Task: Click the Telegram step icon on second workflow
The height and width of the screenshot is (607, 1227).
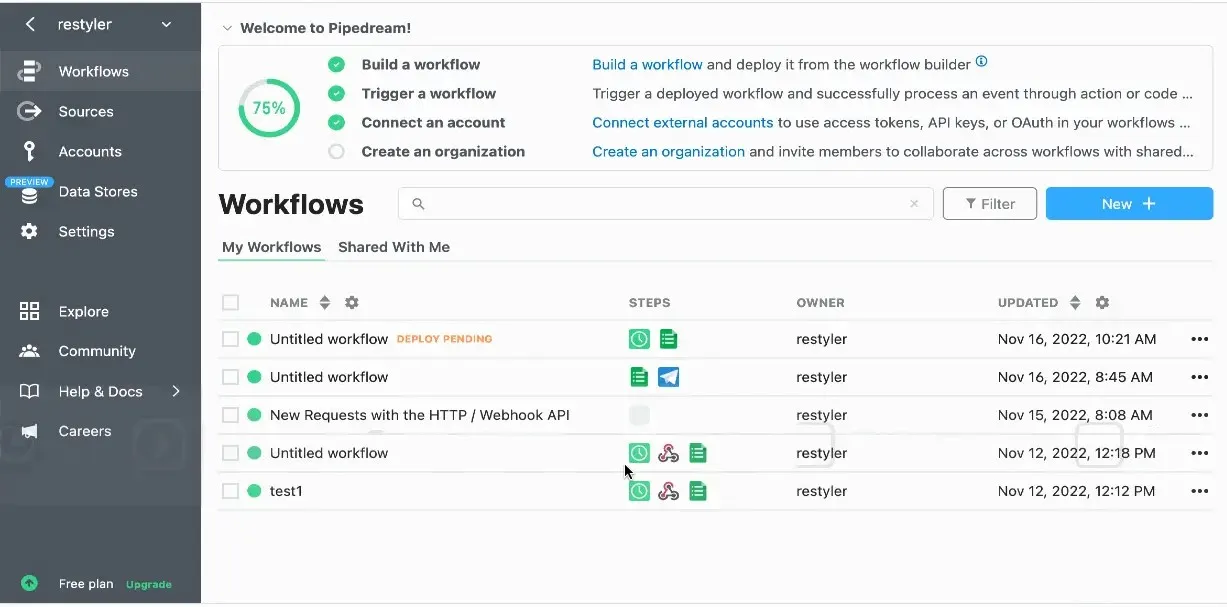Action: coord(668,377)
